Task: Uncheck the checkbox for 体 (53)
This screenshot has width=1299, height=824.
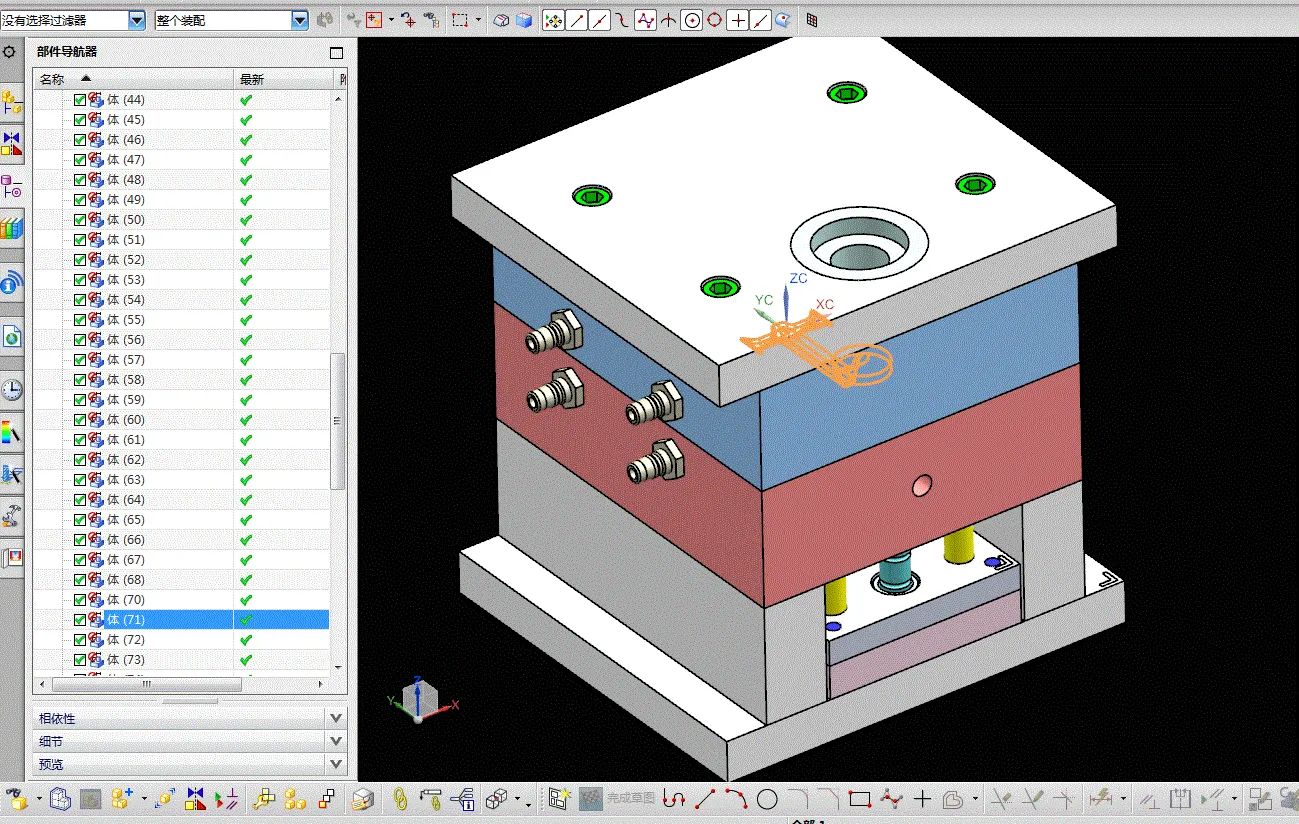Action: tap(80, 280)
